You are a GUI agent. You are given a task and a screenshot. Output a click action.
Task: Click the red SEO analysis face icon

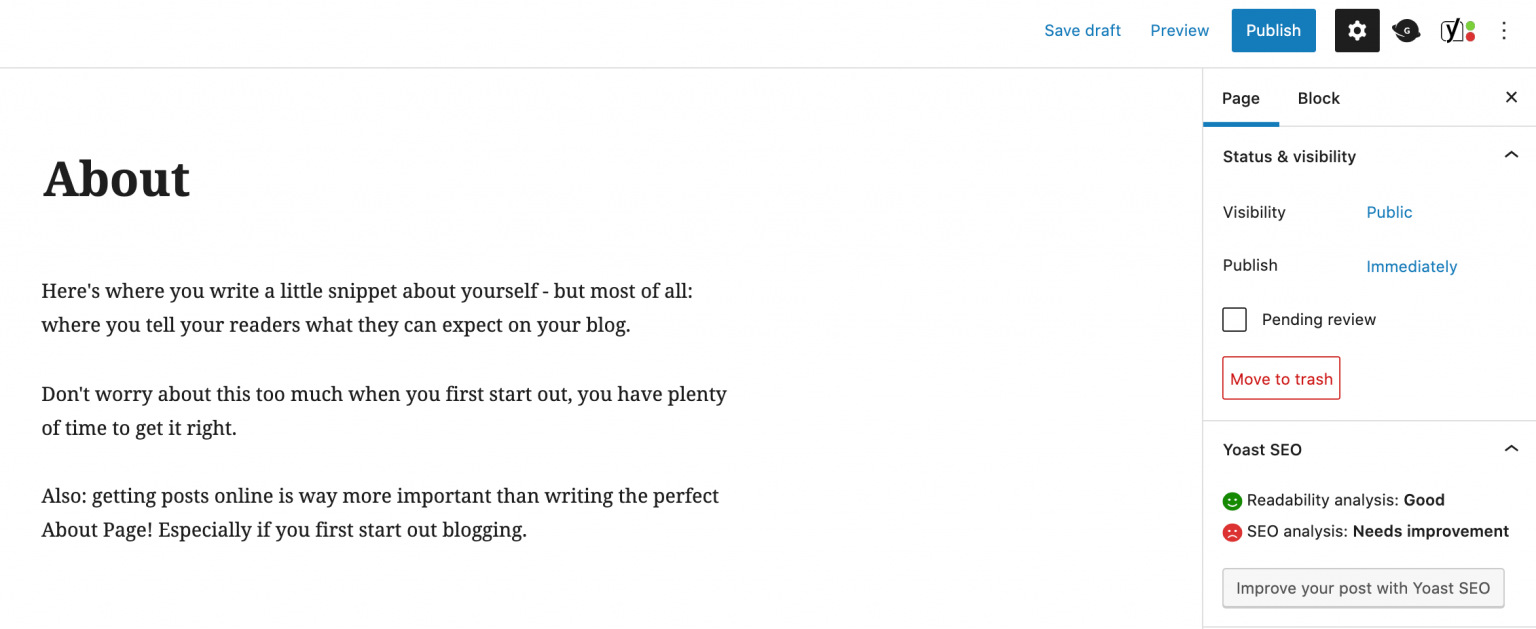click(1231, 531)
